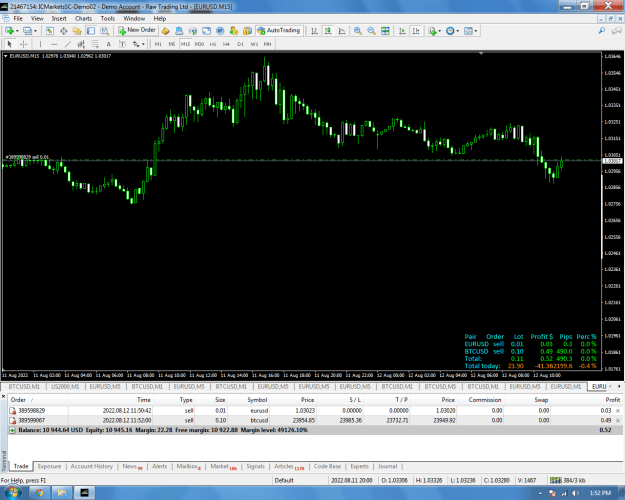The image size is (625, 500).
Task: Open the Insert menu
Action: [x=59, y=18]
